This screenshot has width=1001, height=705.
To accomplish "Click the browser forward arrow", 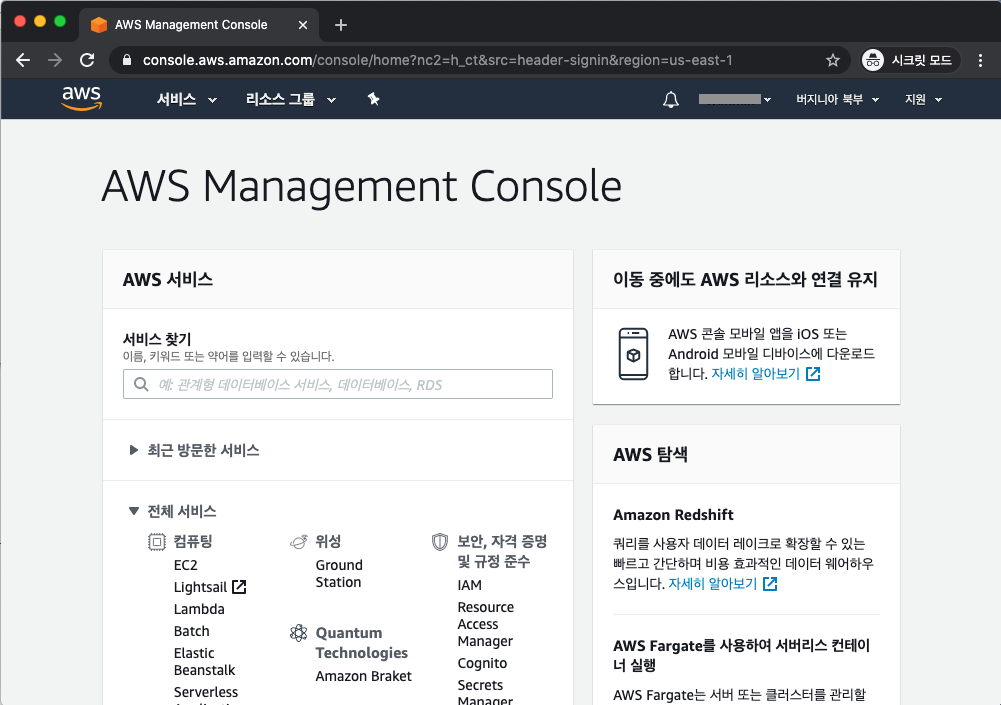I will point(55,60).
